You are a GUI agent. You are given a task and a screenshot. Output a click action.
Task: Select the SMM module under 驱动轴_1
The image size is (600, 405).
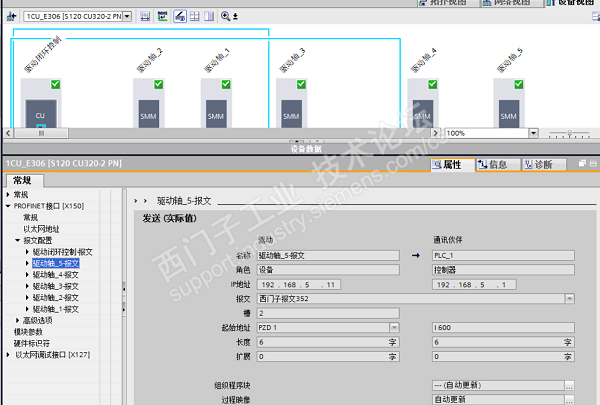click(x=216, y=114)
